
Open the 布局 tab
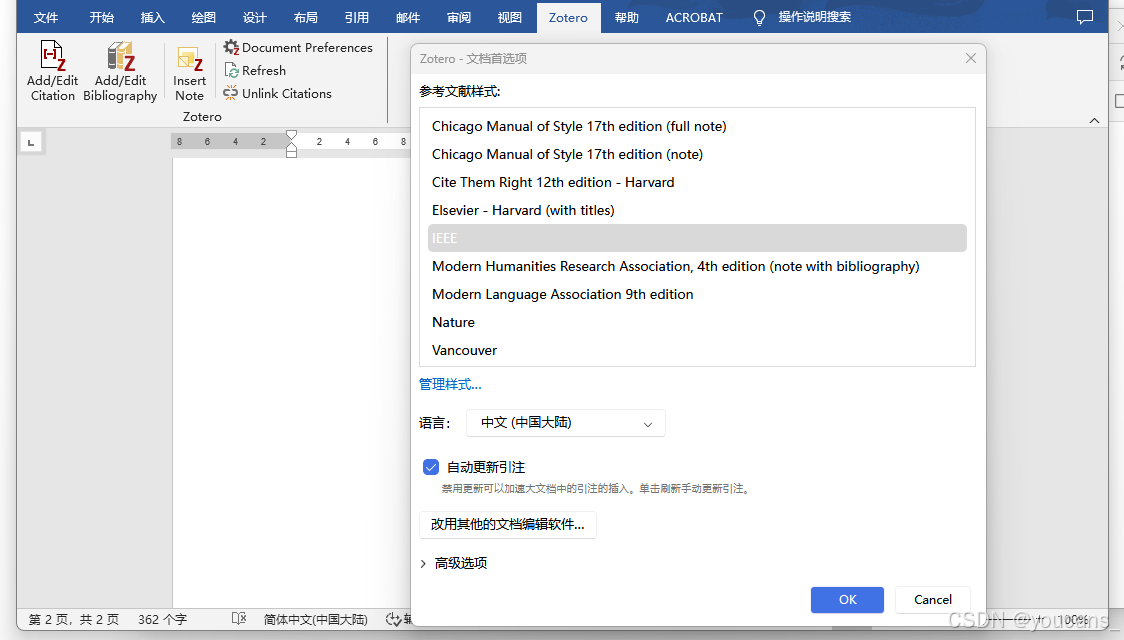point(305,17)
